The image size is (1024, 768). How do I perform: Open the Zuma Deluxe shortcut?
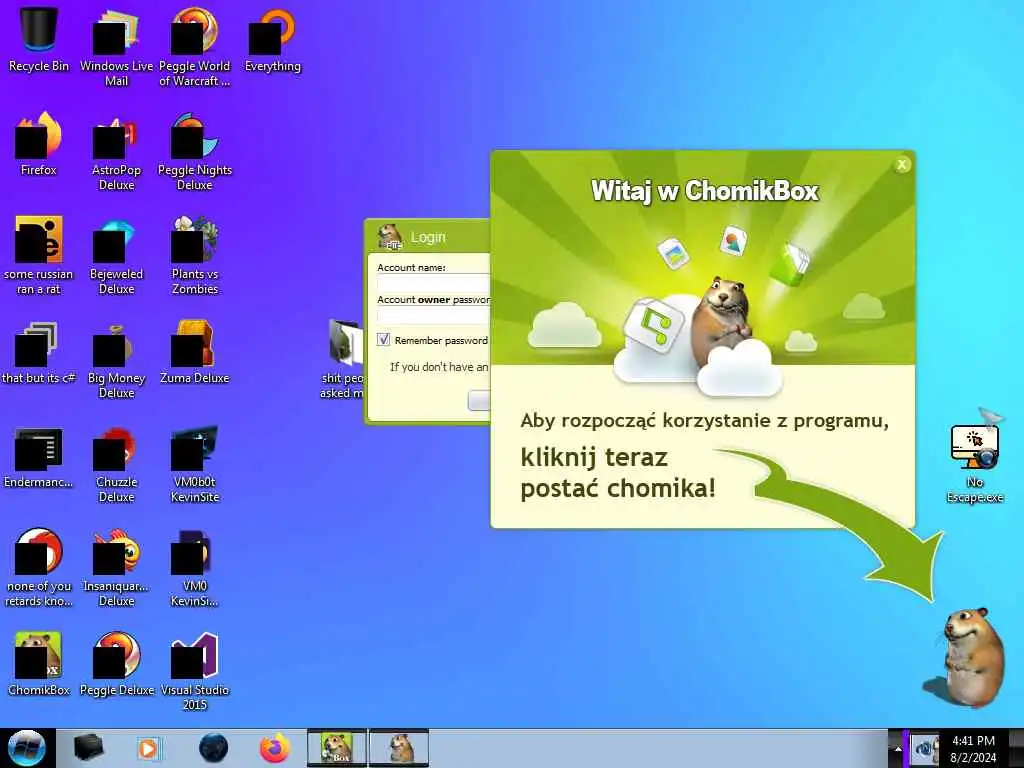click(195, 353)
